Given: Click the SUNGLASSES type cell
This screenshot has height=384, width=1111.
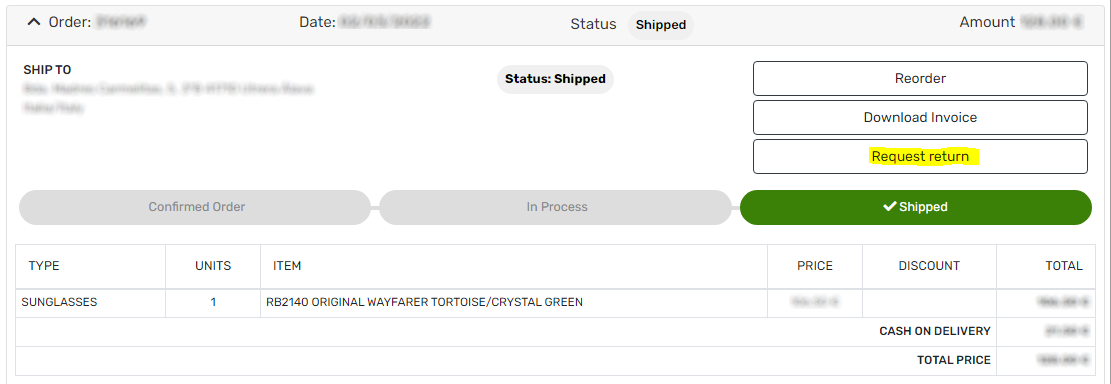Looking at the screenshot, I should point(60,303).
